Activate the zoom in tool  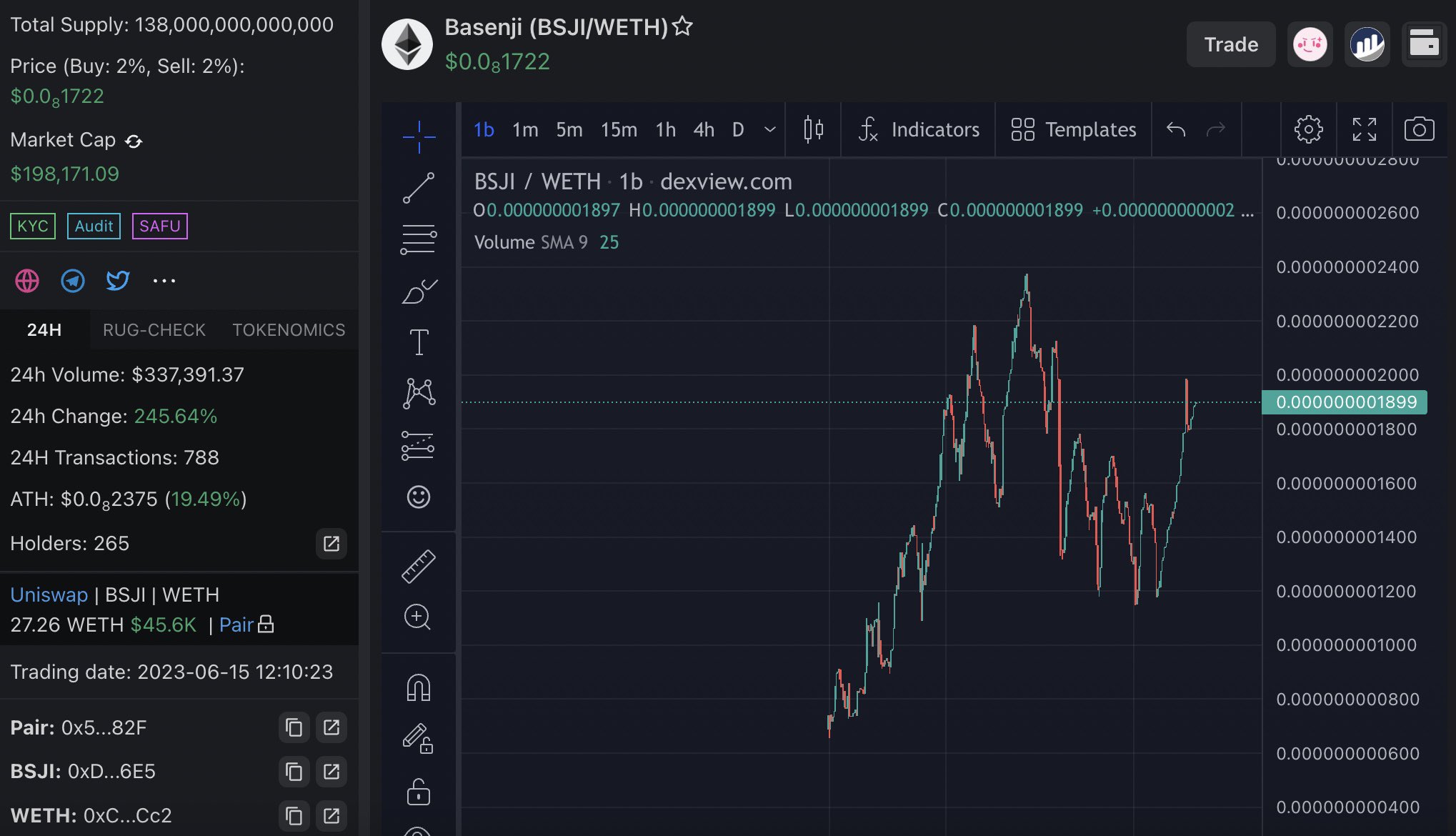(419, 617)
